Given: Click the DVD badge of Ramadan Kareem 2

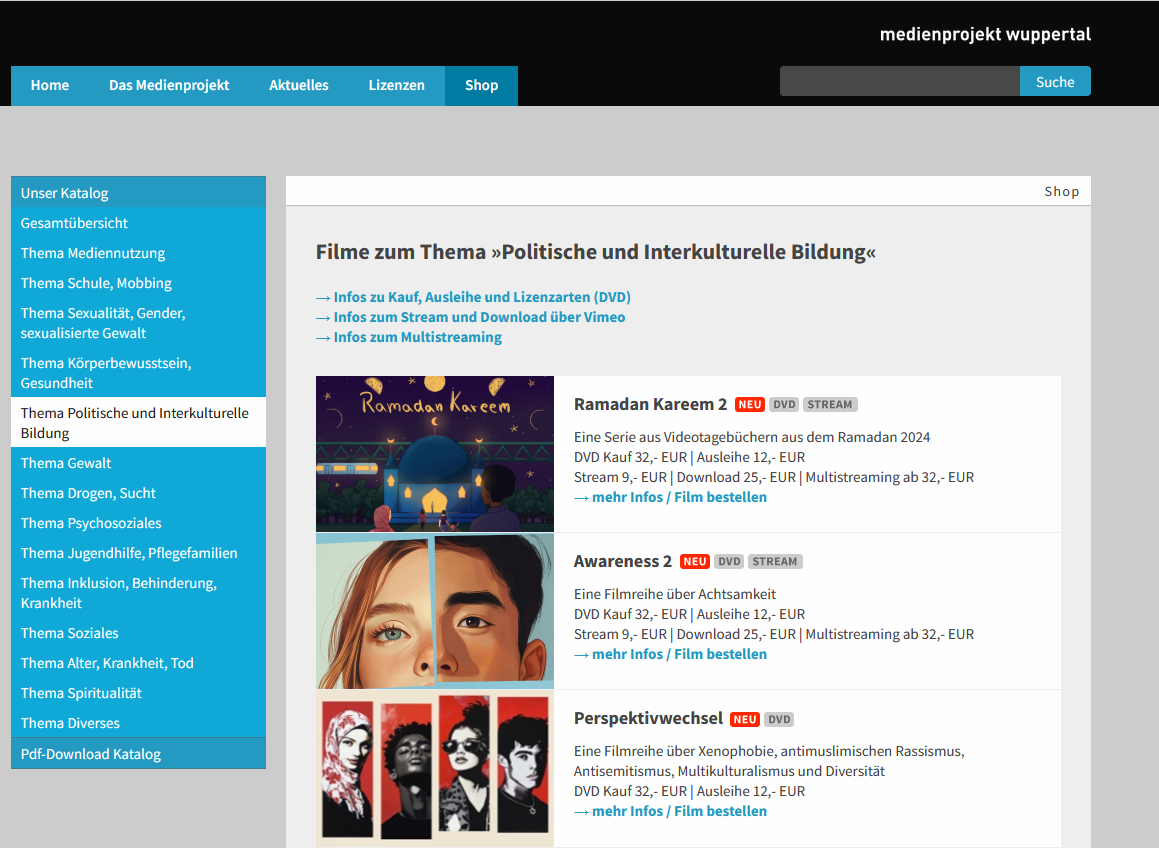Looking at the screenshot, I should click(784, 404).
